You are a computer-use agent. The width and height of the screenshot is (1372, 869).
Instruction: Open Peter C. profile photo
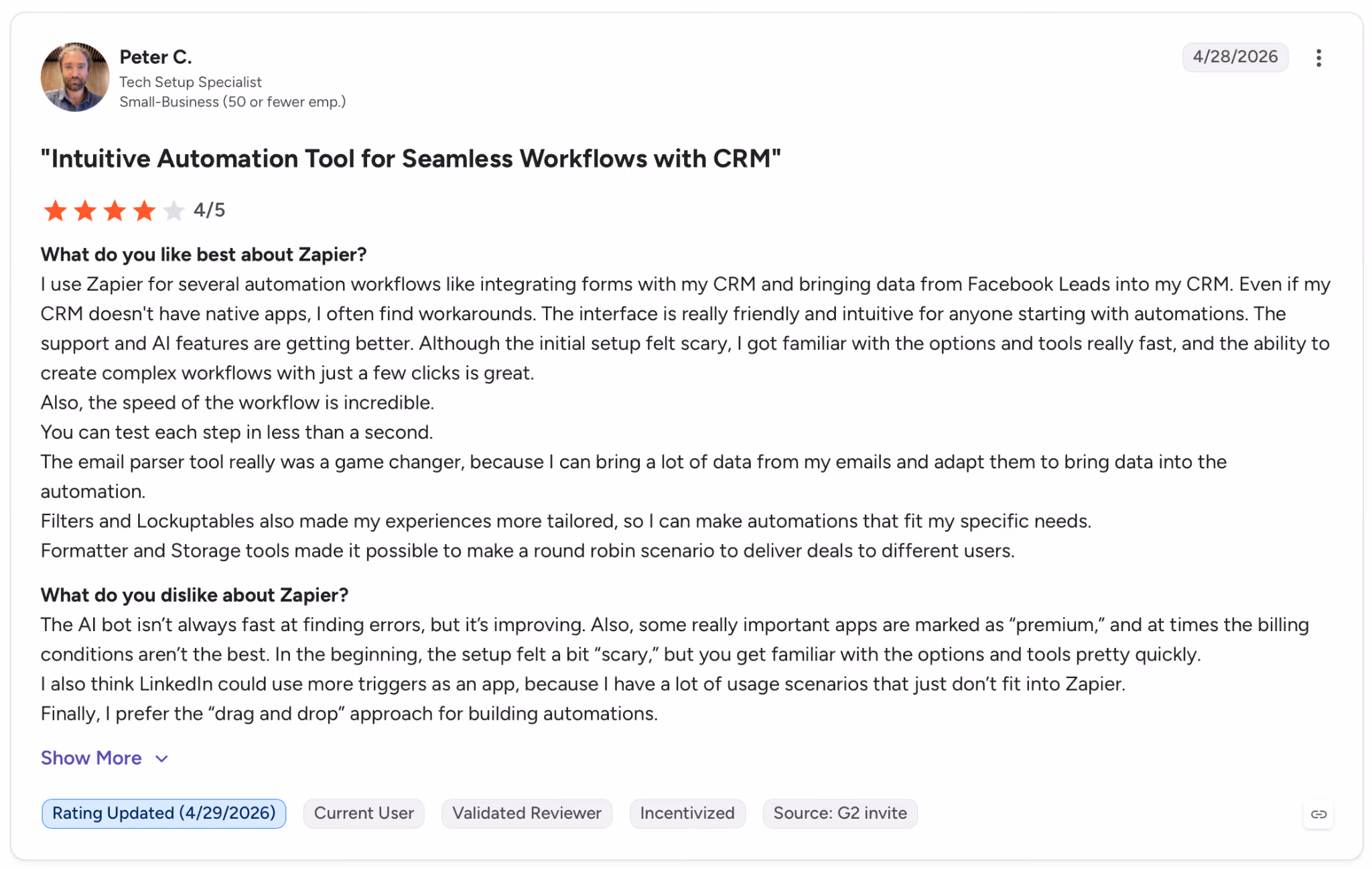(x=75, y=77)
